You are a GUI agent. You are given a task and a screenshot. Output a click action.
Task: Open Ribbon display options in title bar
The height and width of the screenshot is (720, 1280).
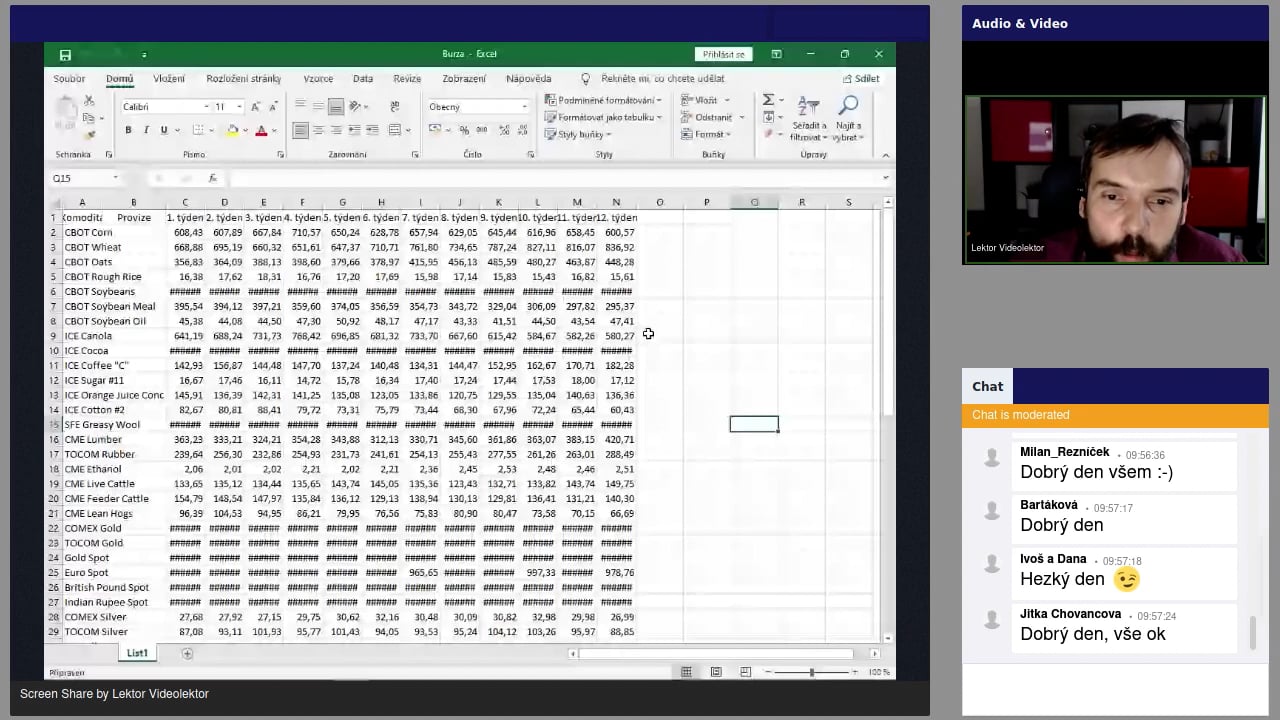tap(776, 54)
